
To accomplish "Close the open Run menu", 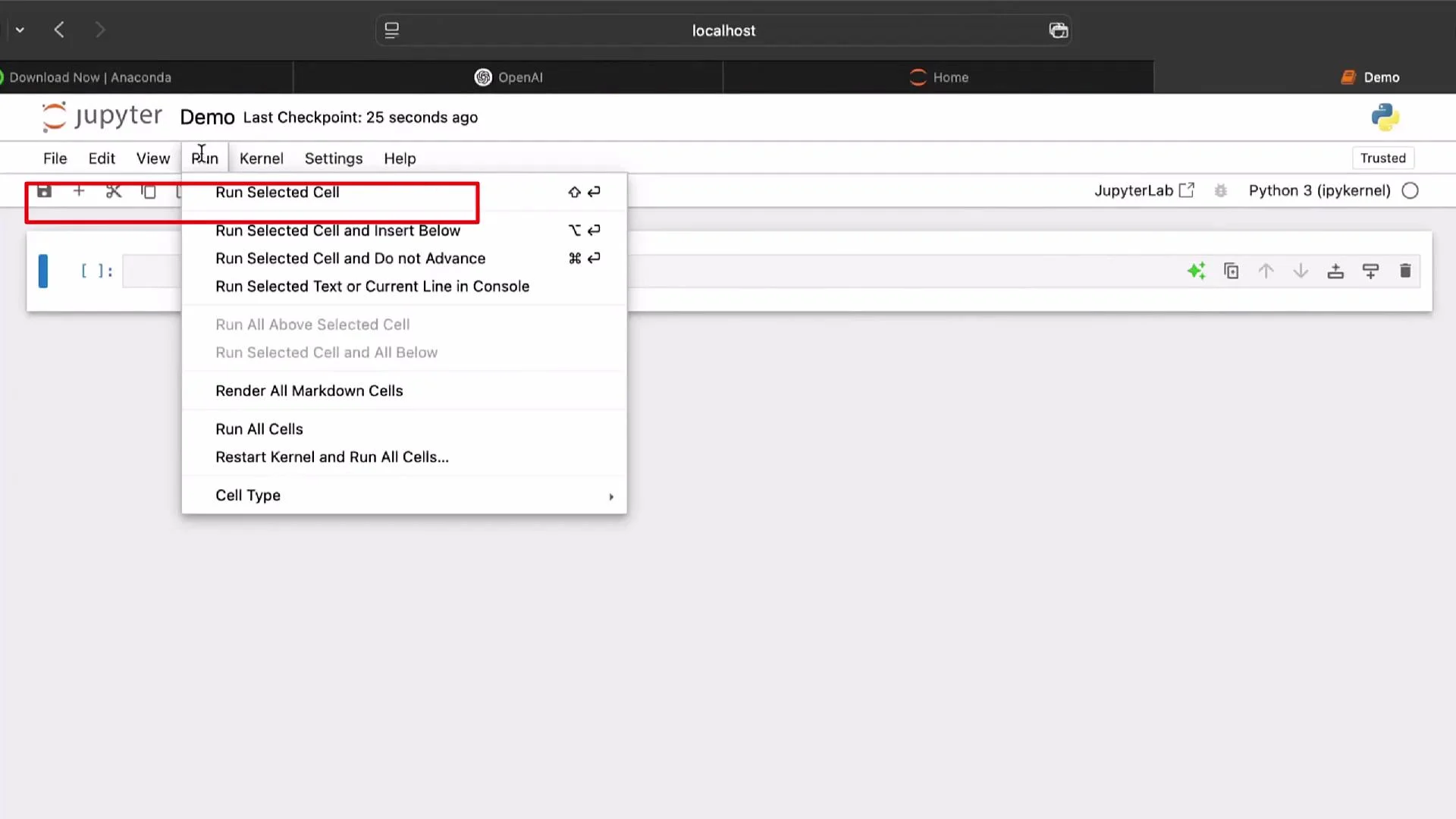I will tap(205, 158).
